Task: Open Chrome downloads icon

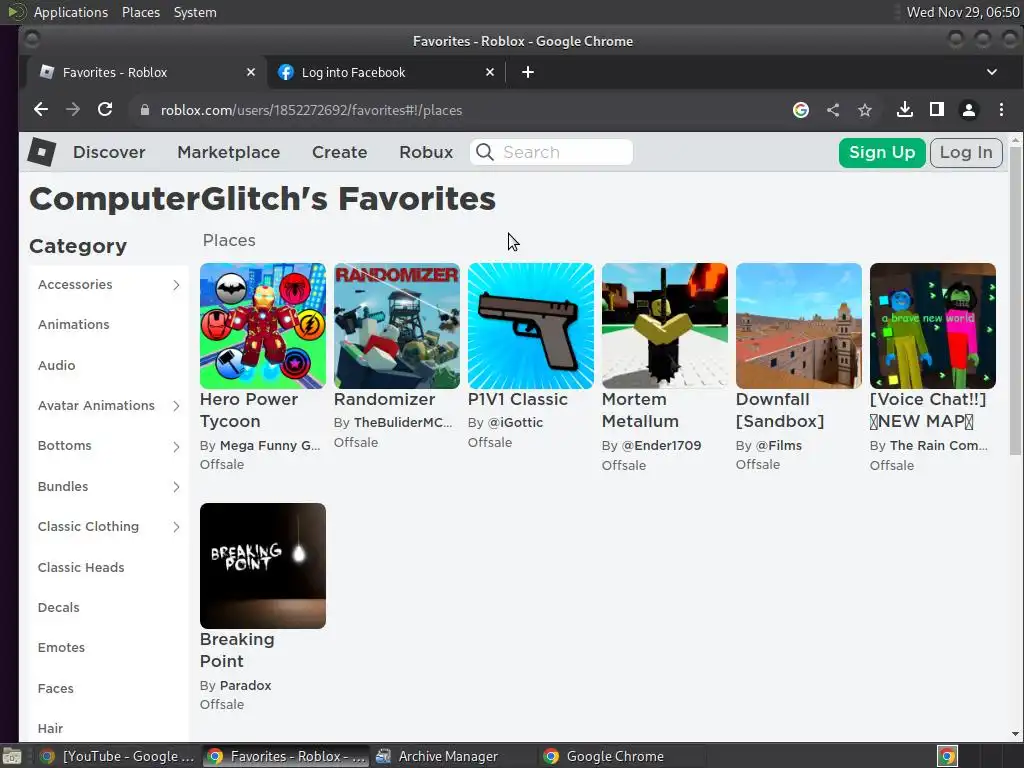Action: (x=904, y=110)
